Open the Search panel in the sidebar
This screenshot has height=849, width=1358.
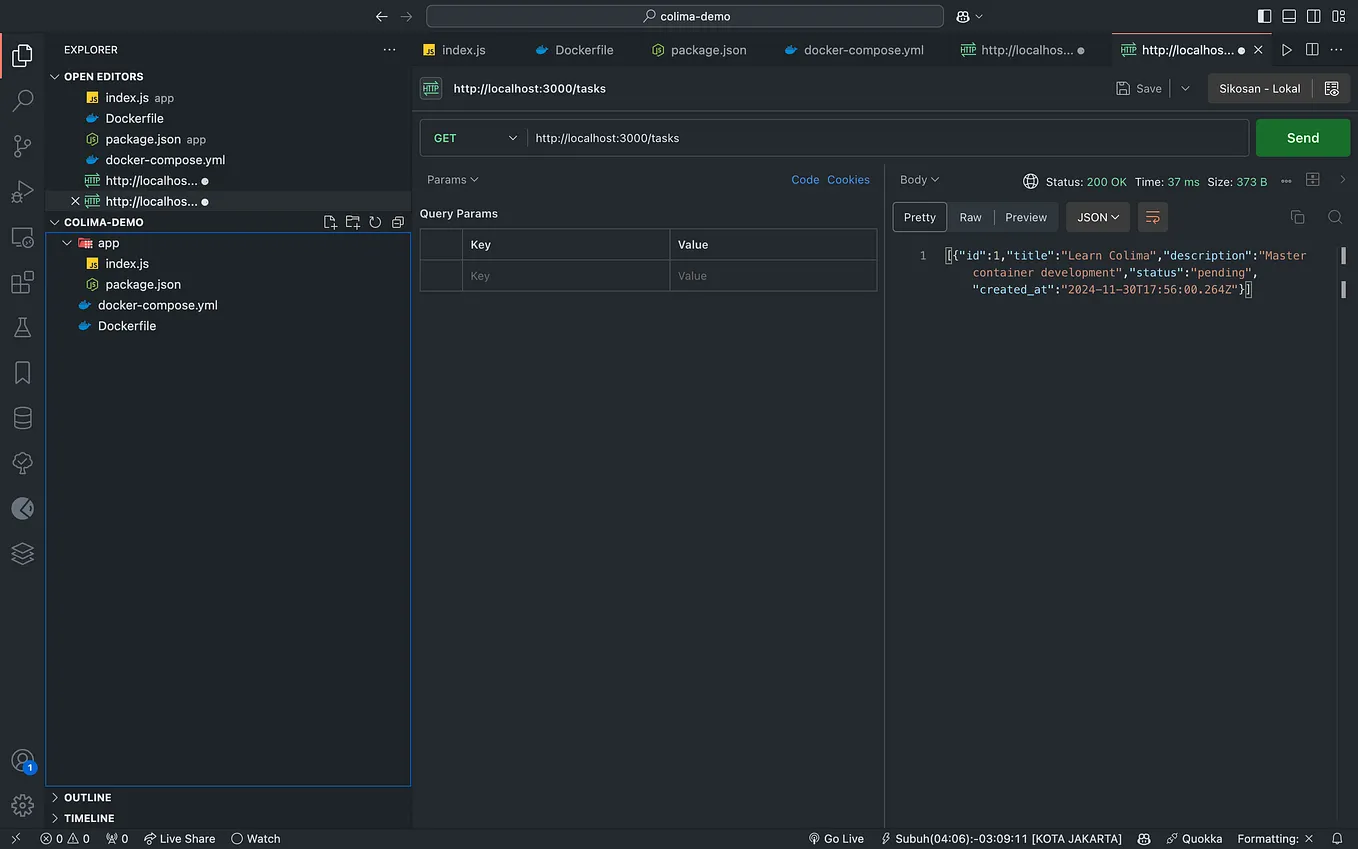(x=22, y=100)
